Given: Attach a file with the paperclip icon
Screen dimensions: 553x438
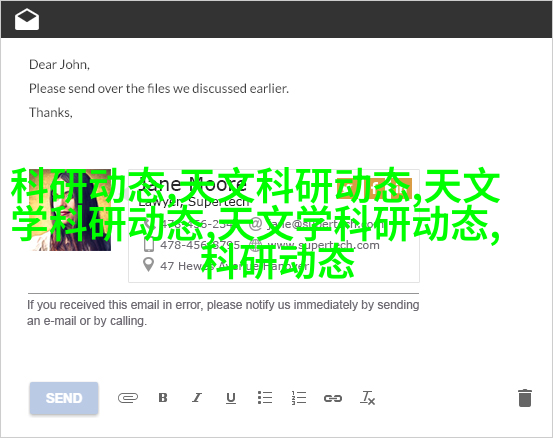Looking at the screenshot, I should click(x=128, y=398).
